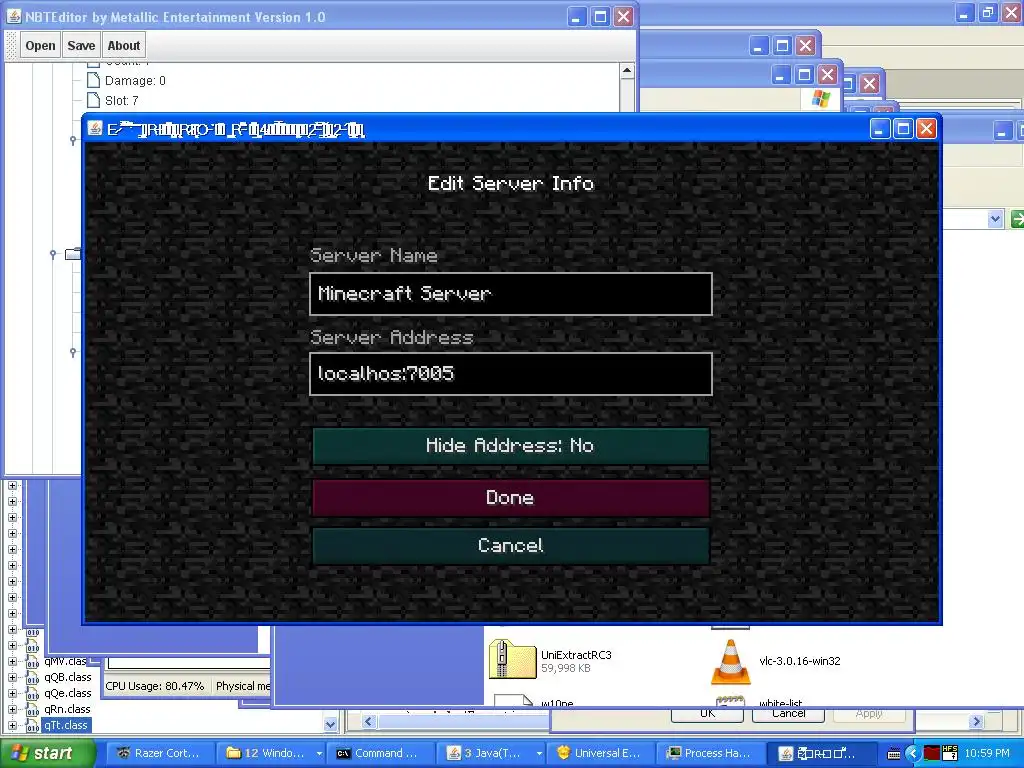This screenshot has height=768, width=1024.
Task: Open the UniExtractRC3 zipped folder icon
Action: pos(512,660)
